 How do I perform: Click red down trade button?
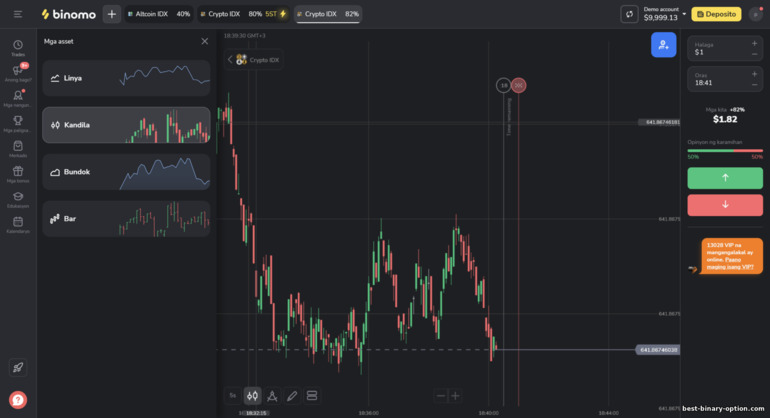[725, 205]
